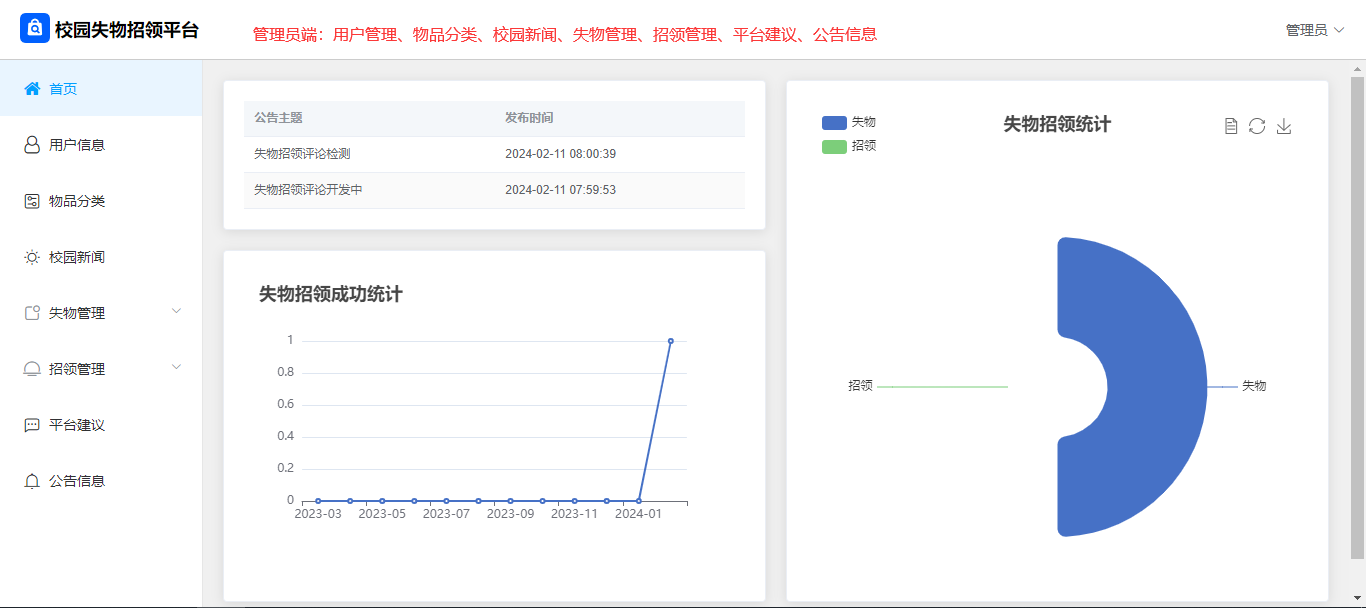This screenshot has height=608, width=1366.
Task: Expand the 失物管理 submenu arrow
Action: click(177, 311)
